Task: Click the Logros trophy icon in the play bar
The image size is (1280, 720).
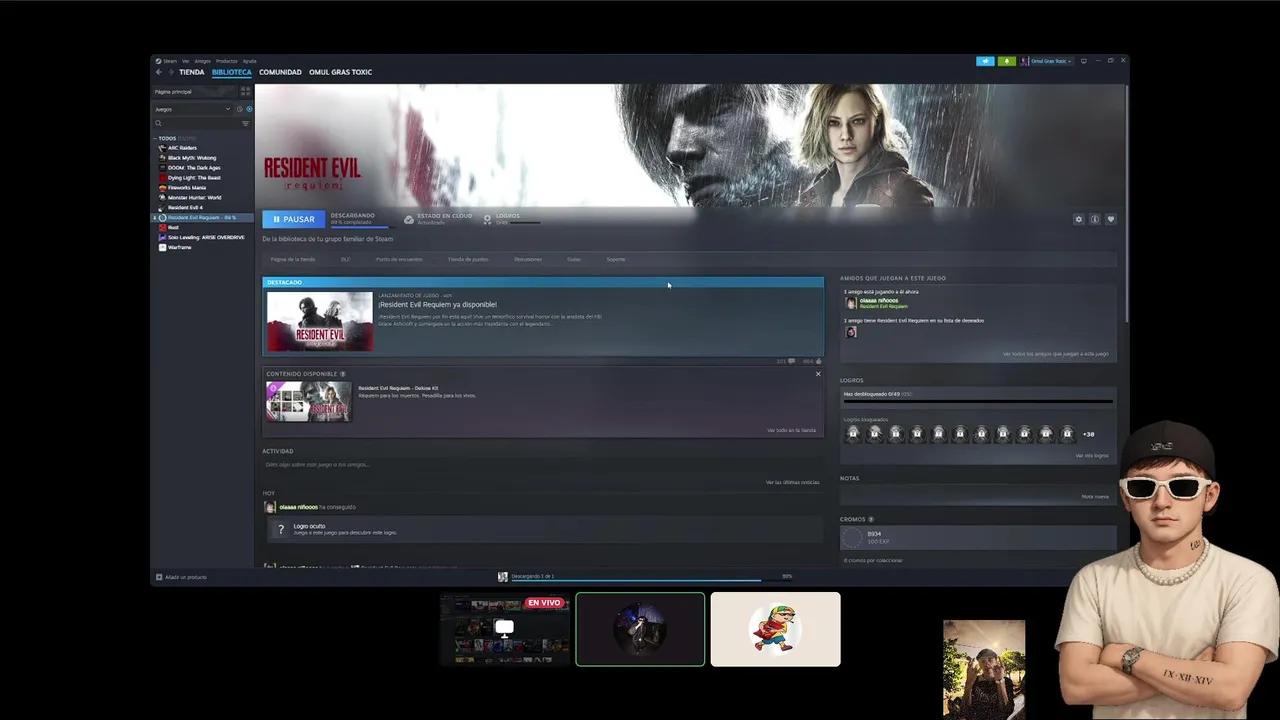Action: (x=487, y=219)
